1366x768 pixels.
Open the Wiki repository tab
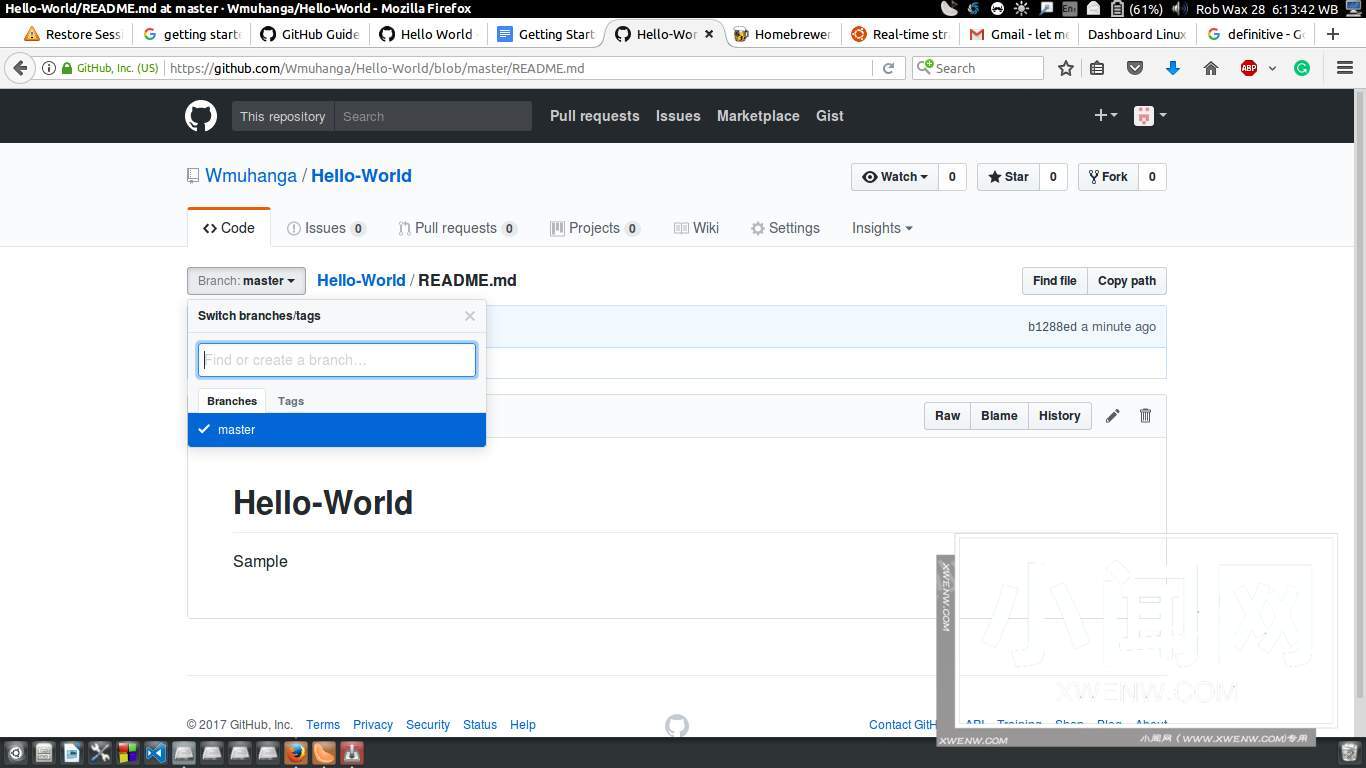click(x=696, y=228)
